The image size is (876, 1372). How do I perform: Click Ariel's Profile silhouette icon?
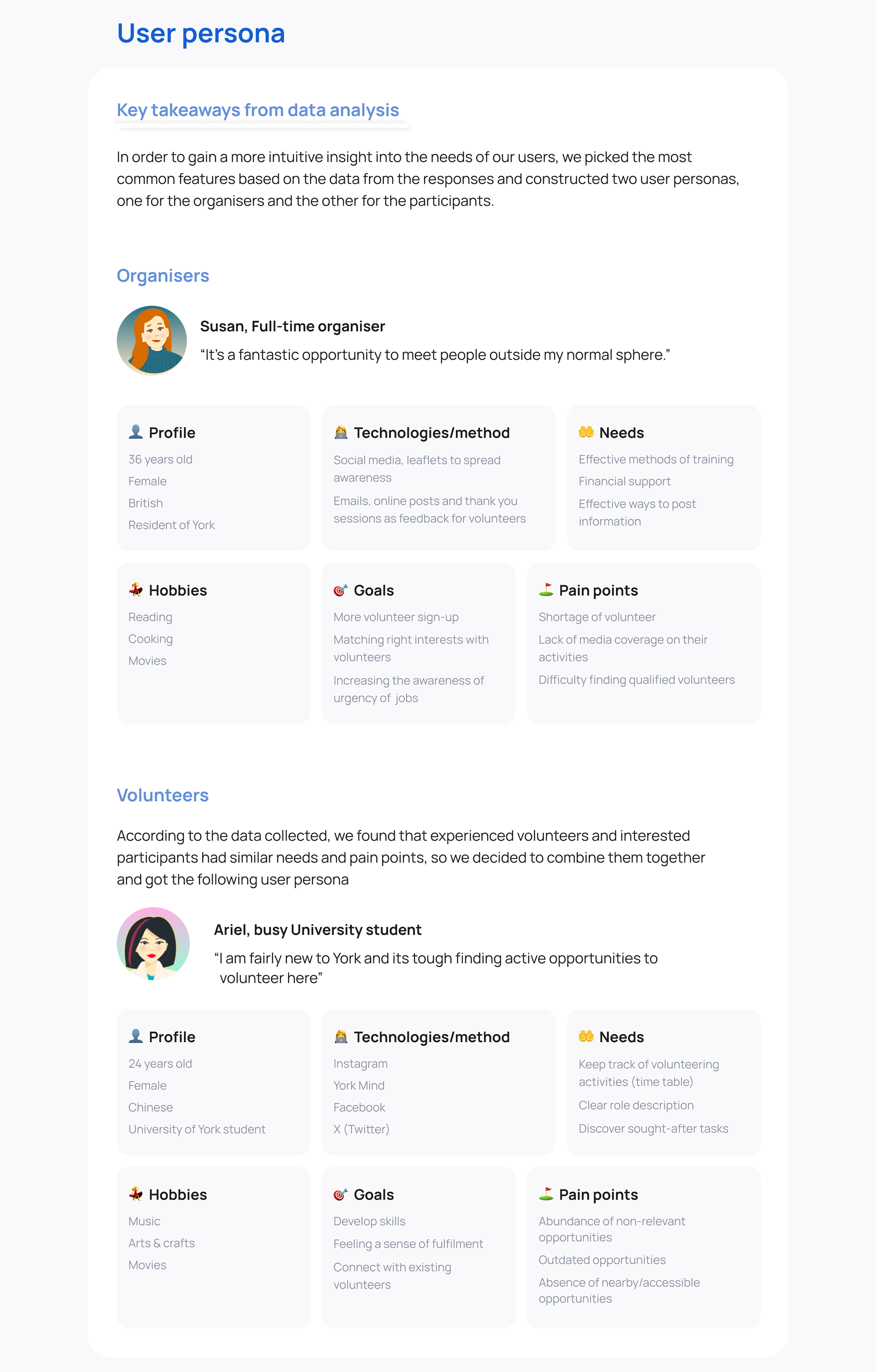coord(136,1036)
